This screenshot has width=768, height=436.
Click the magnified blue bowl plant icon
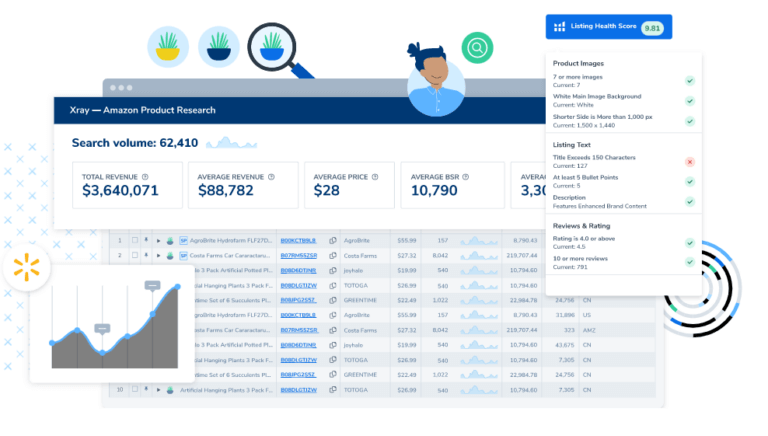272,47
